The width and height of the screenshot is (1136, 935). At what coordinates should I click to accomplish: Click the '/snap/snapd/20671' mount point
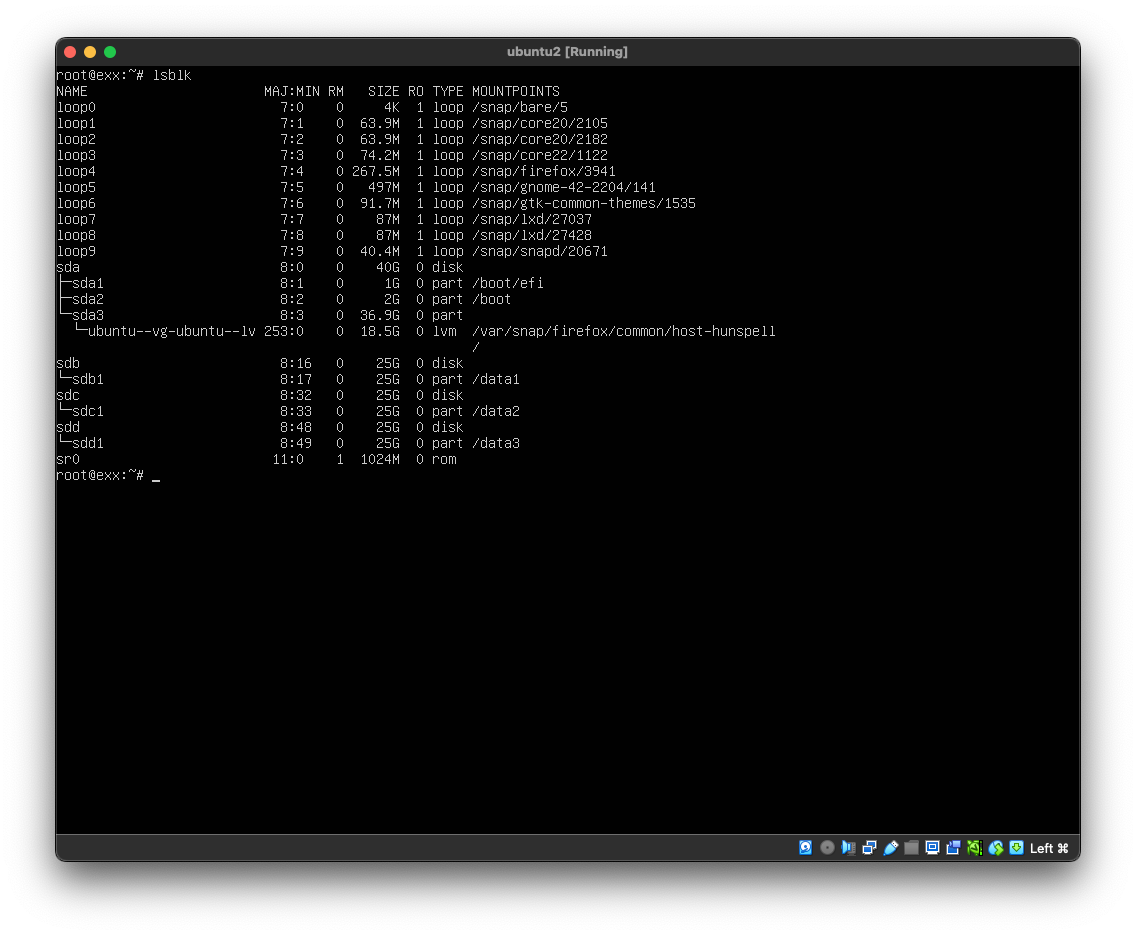pyautogui.click(x=540, y=251)
